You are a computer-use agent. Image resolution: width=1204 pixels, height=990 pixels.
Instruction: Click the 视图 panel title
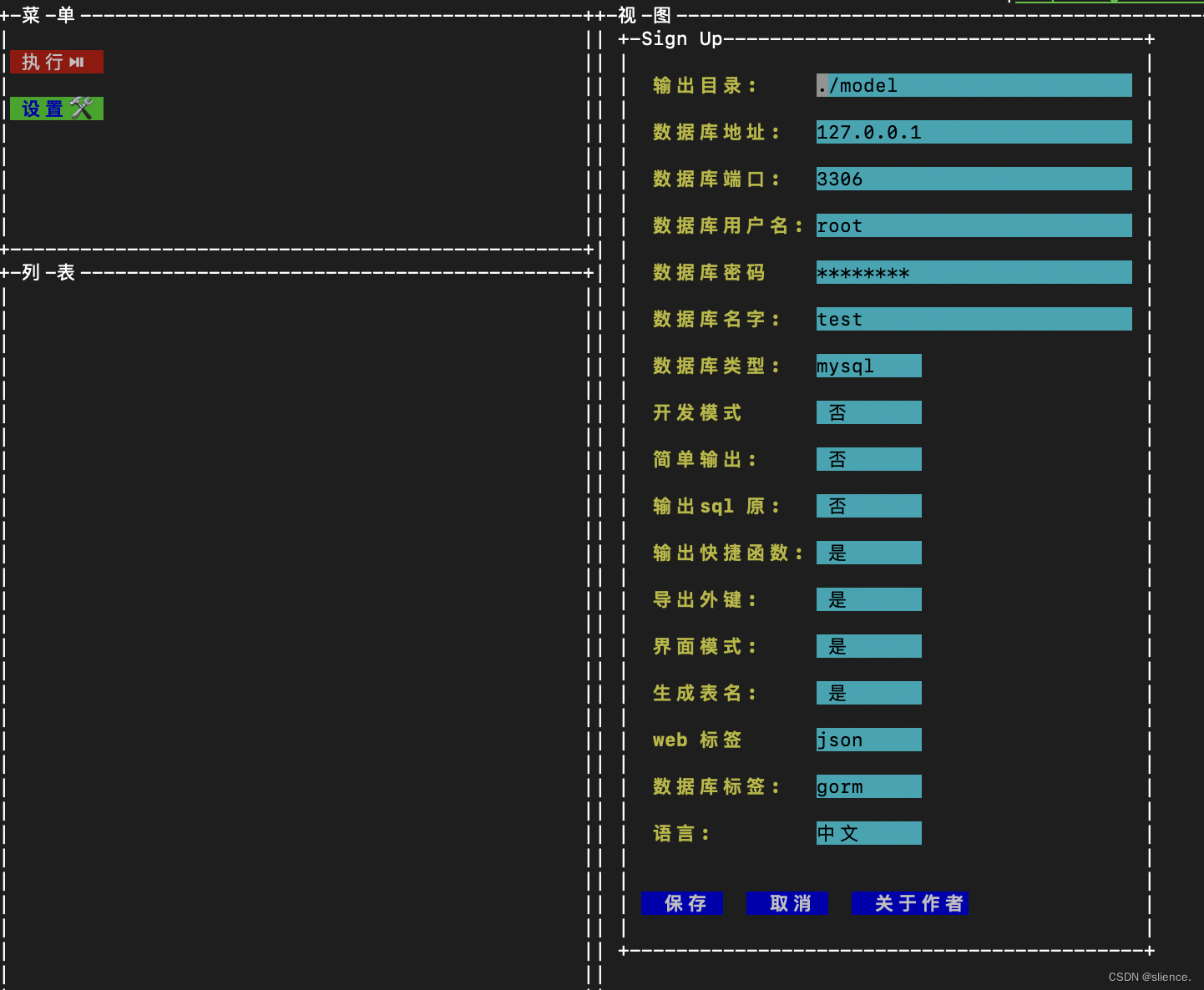point(645,15)
